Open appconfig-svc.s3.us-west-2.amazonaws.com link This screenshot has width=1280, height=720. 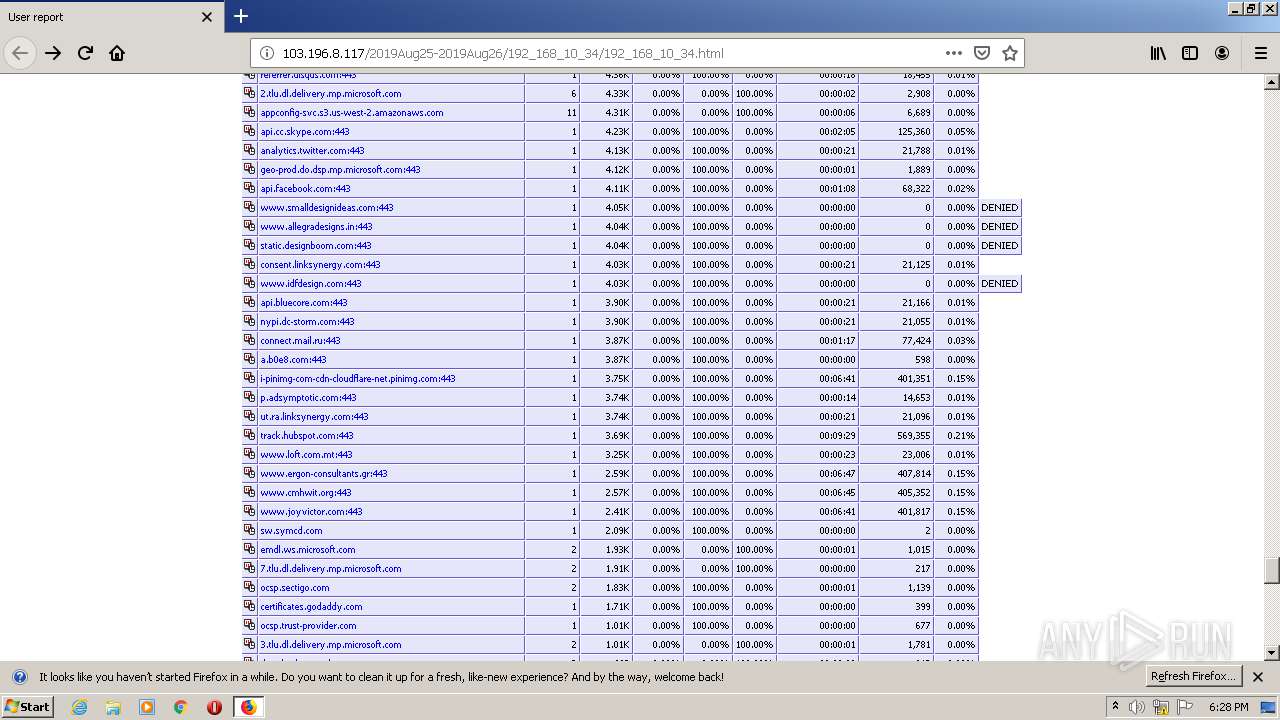click(351, 113)
